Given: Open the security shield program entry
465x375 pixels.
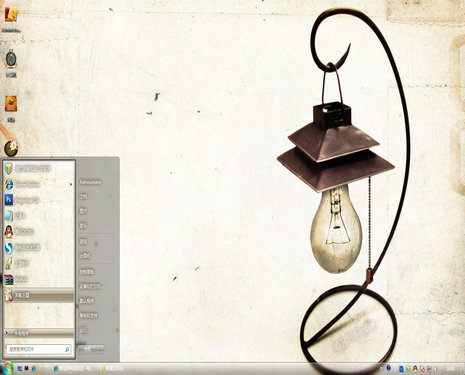Looking at the screenshot, I should [x=38, y=168].
